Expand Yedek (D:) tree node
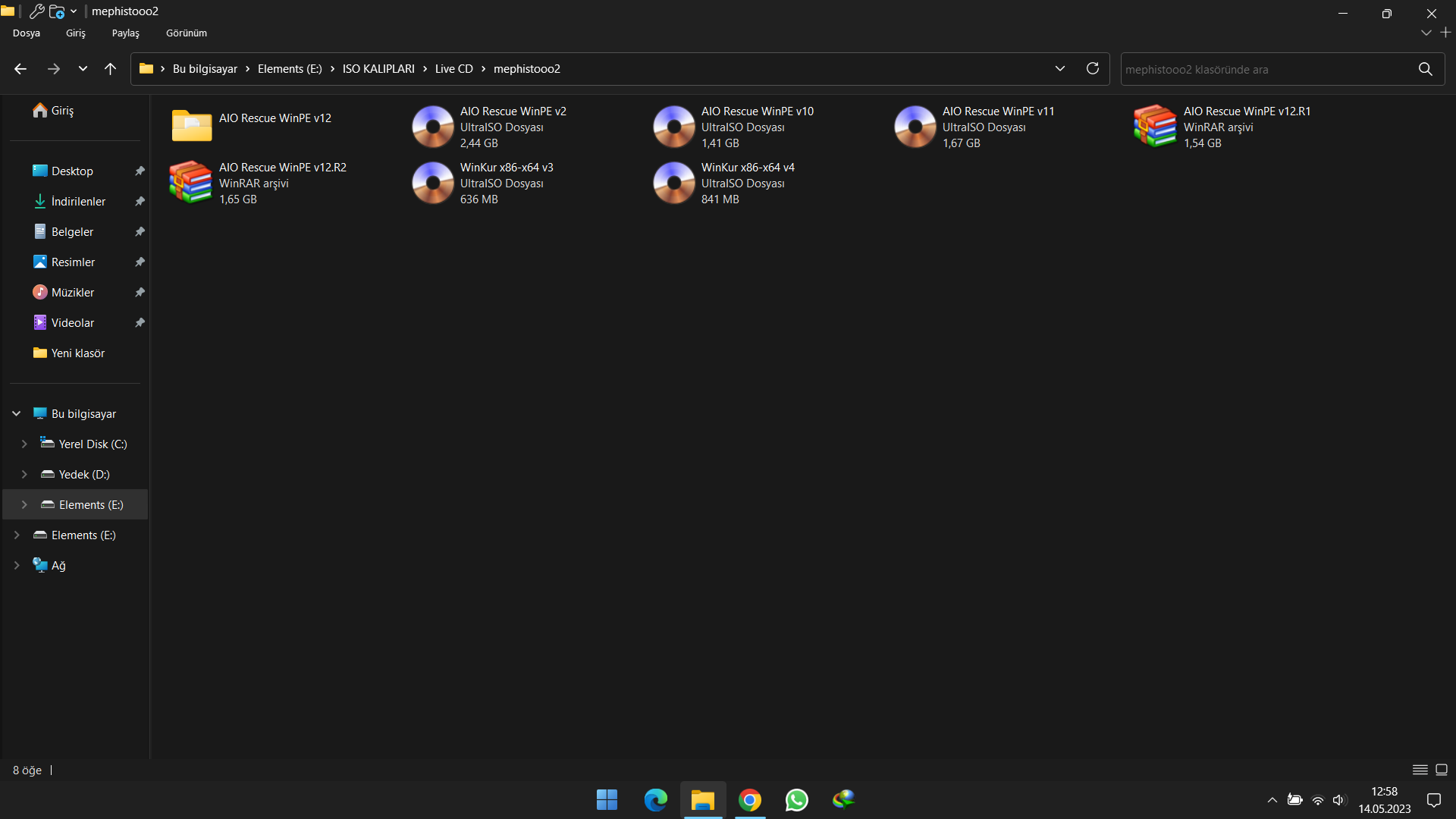The height and width of the screenshot is (819, 1456). 24,475
